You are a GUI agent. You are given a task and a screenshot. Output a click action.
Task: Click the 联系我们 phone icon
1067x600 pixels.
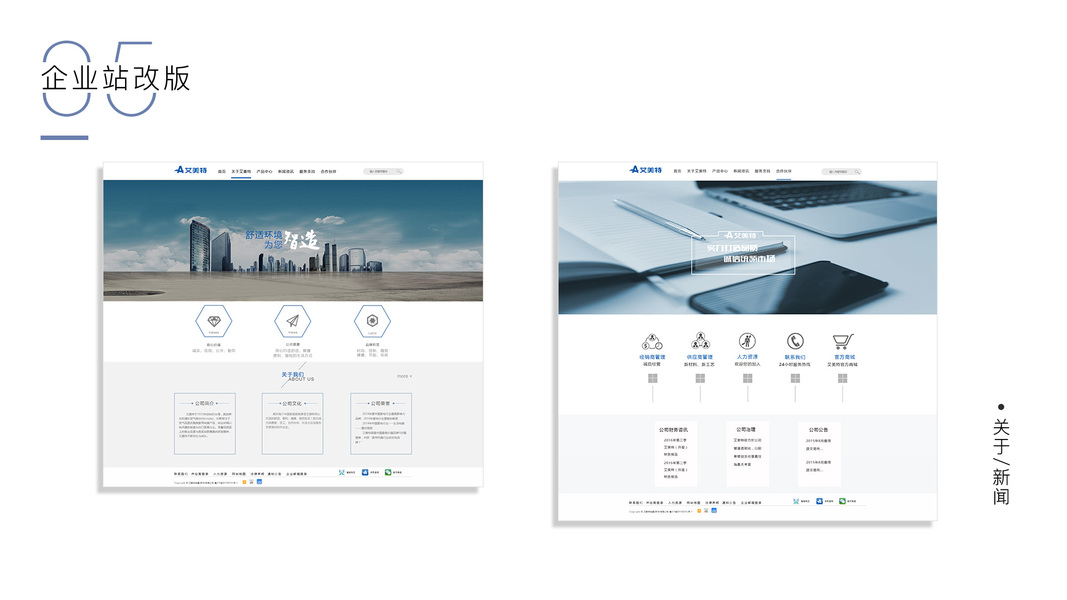tap(795, 341)
